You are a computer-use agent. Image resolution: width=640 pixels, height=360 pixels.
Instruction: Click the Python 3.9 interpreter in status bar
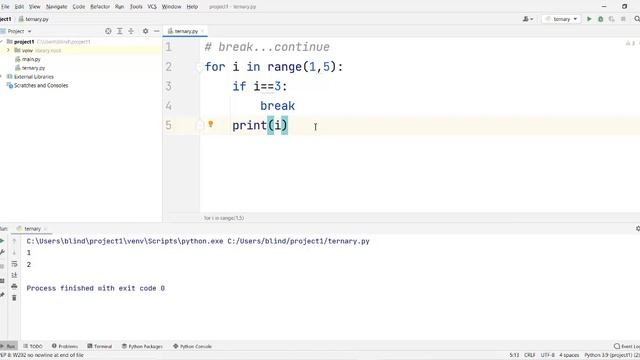612,355
